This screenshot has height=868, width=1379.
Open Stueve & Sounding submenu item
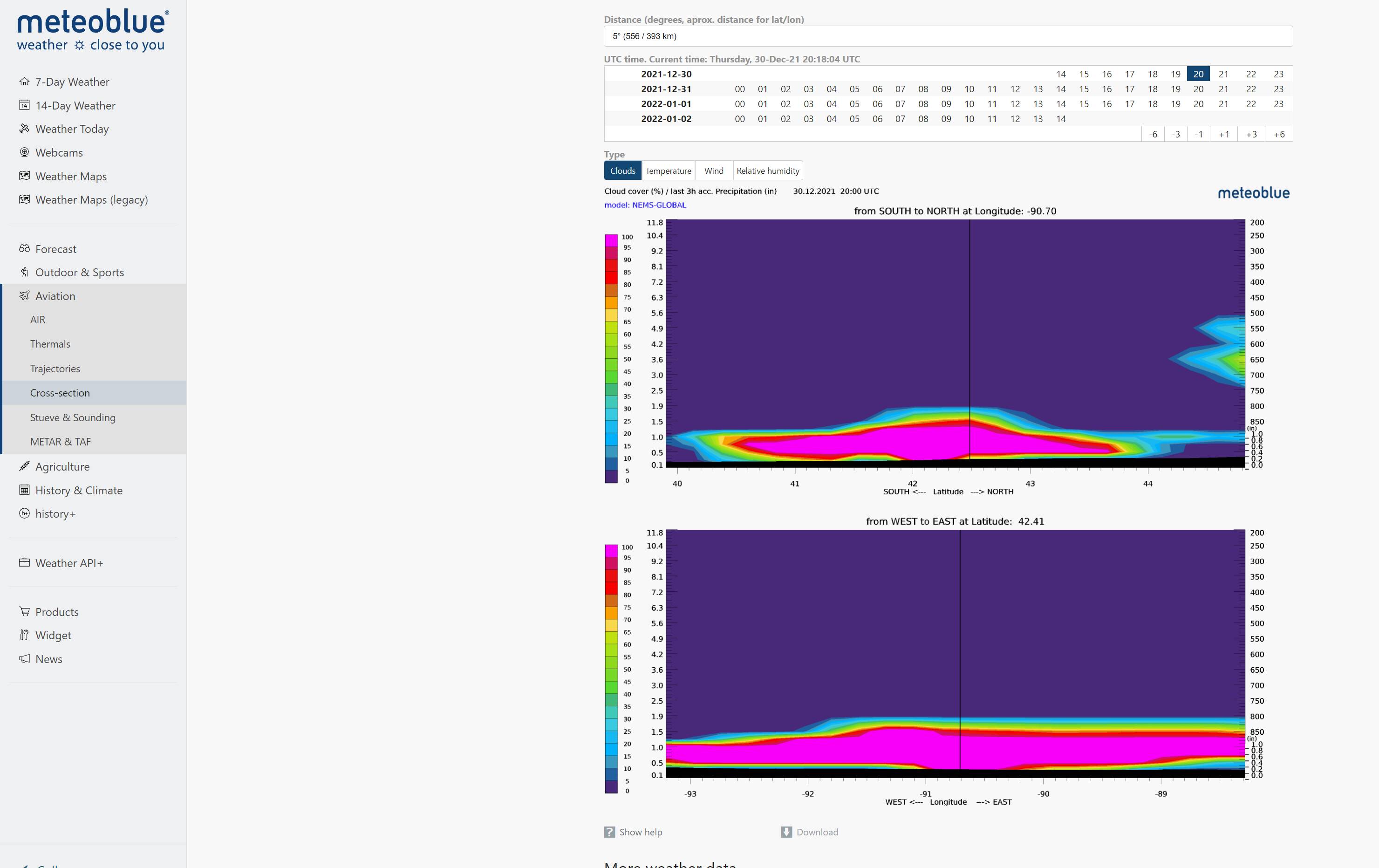[73, 417]
